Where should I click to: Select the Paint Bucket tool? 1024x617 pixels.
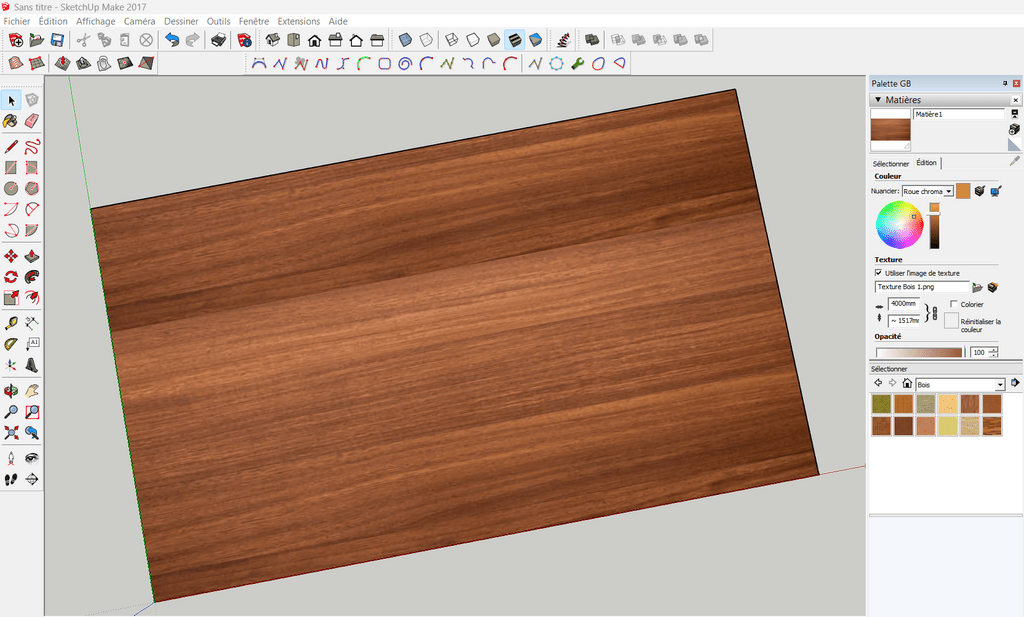pyautogui.click(x=11, y=121)
